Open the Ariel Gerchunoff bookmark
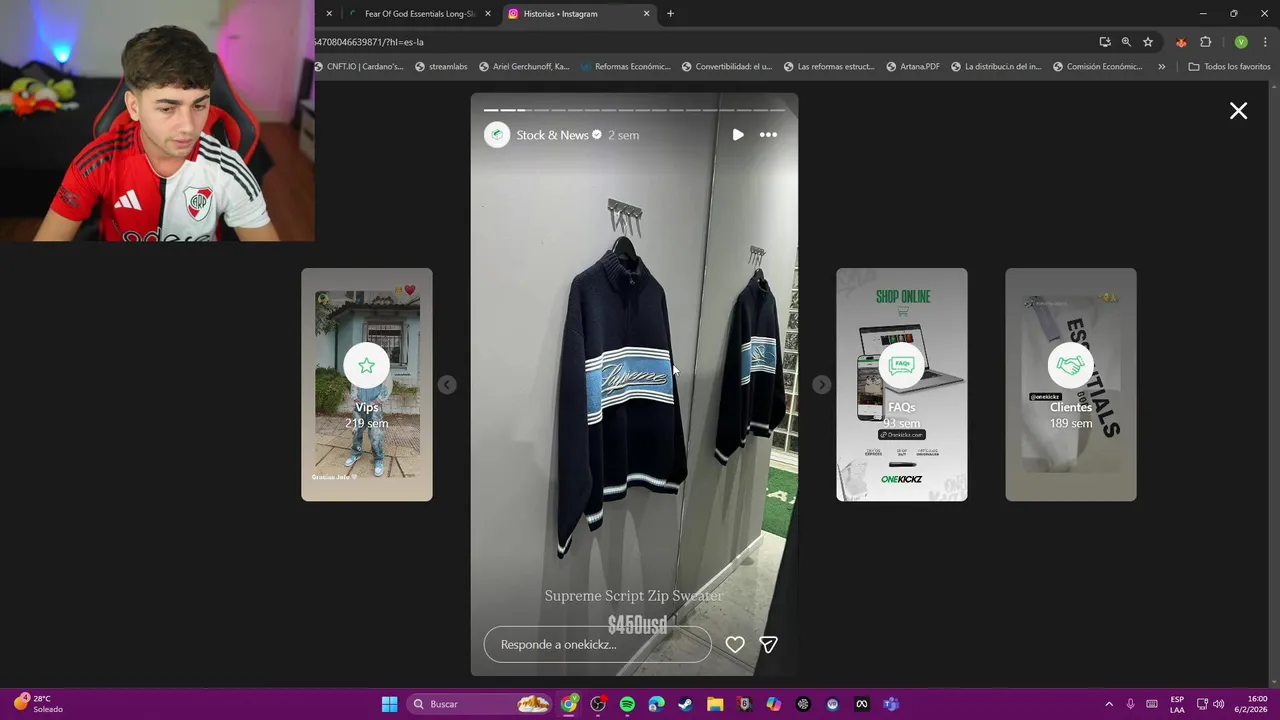This screenshot has width=1280, height=720. [524, 67]
